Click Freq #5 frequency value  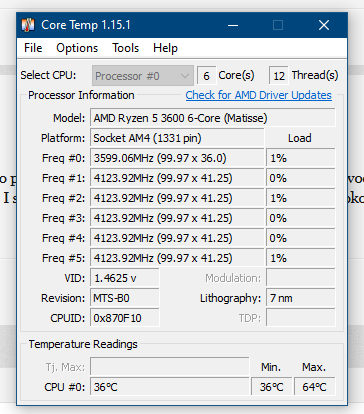[177, 258]
